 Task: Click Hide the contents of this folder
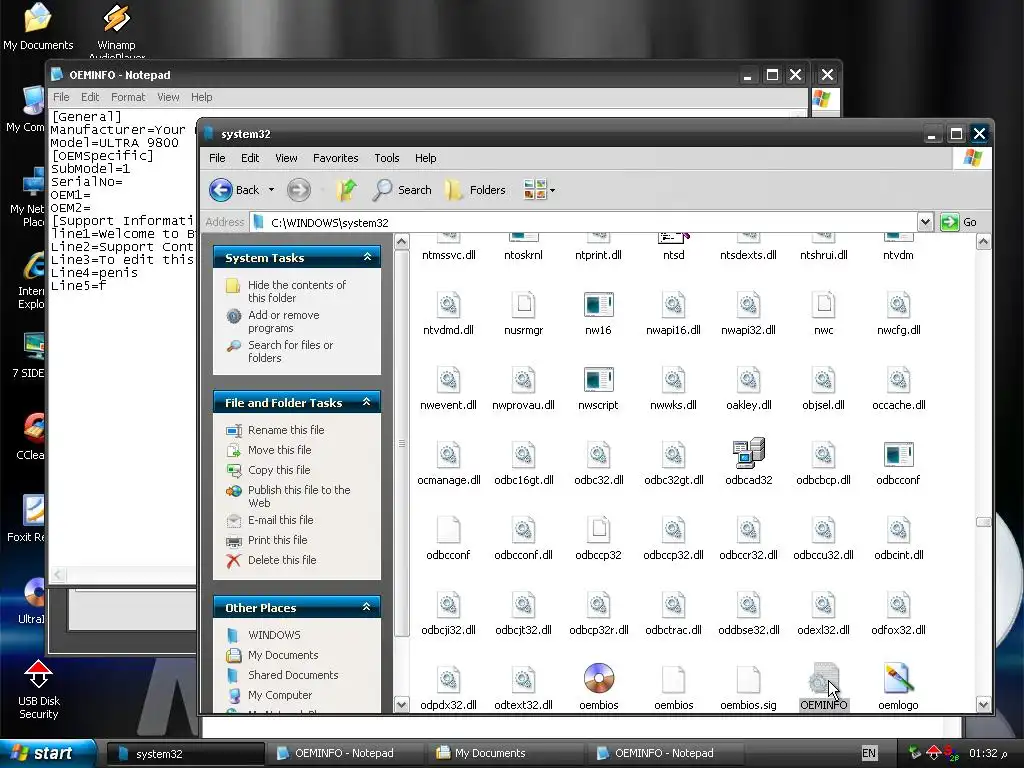(296, 291)
